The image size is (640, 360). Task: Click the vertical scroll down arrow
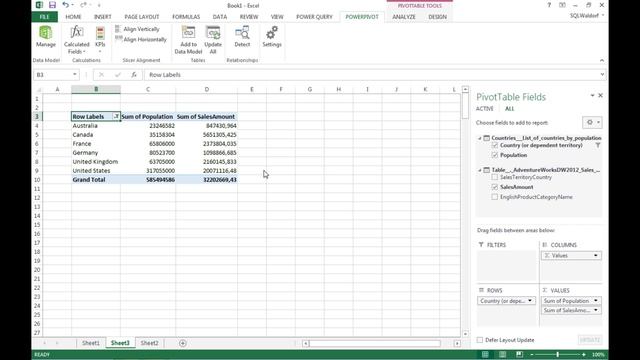(465, 334)
